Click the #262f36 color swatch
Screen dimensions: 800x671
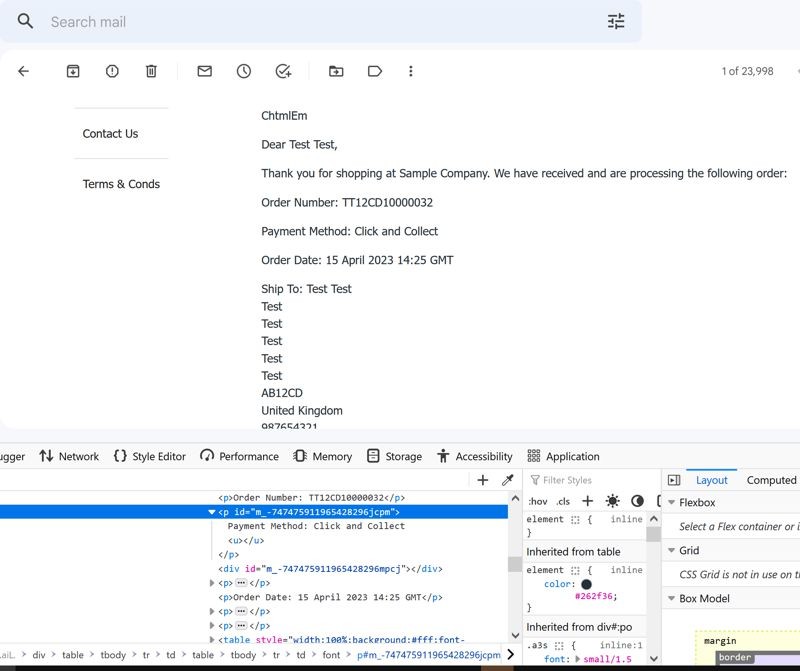pyautogui.click(x=586, y=584)
